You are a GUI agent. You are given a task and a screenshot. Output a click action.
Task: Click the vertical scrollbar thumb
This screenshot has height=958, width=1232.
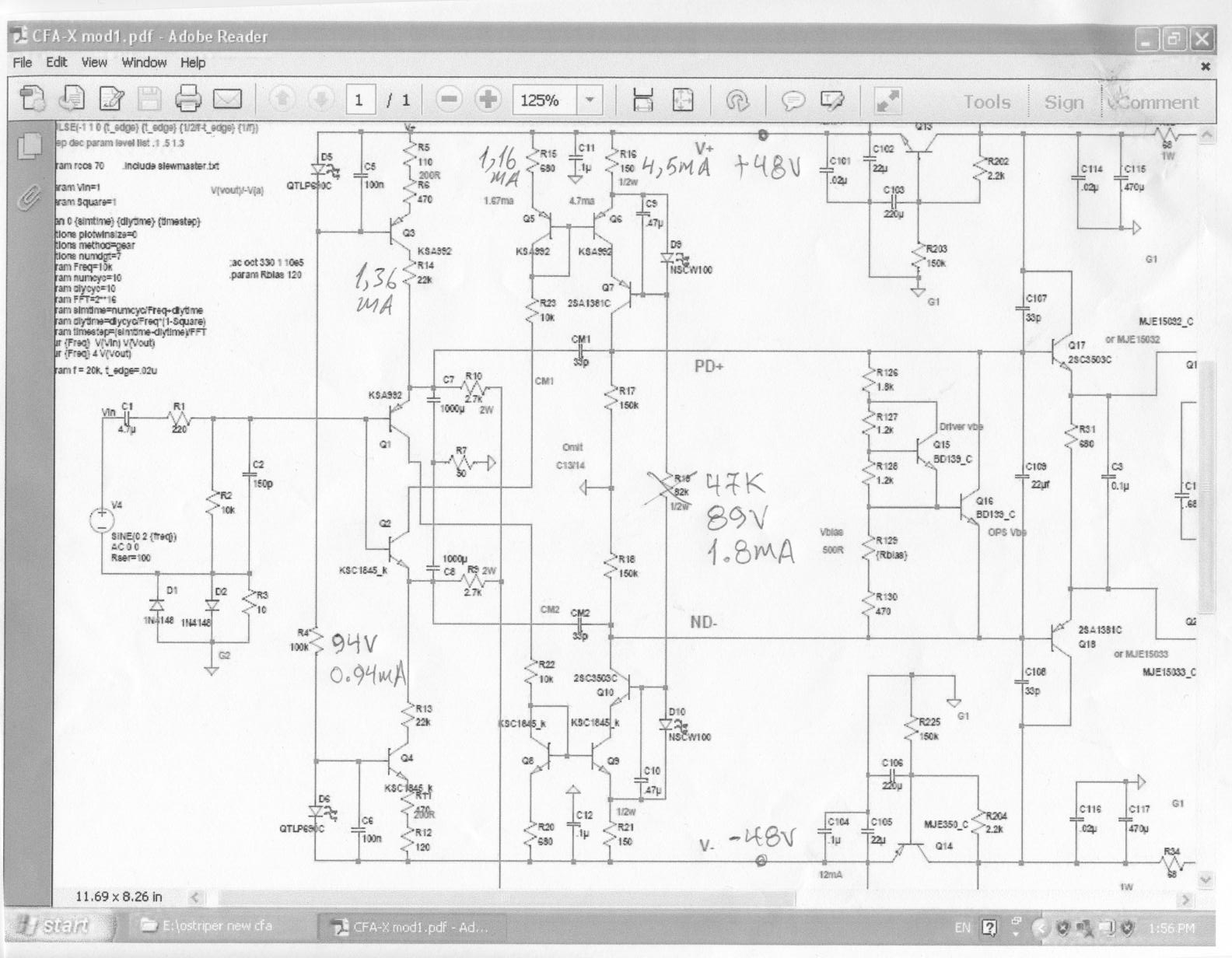pos(1206,486)
